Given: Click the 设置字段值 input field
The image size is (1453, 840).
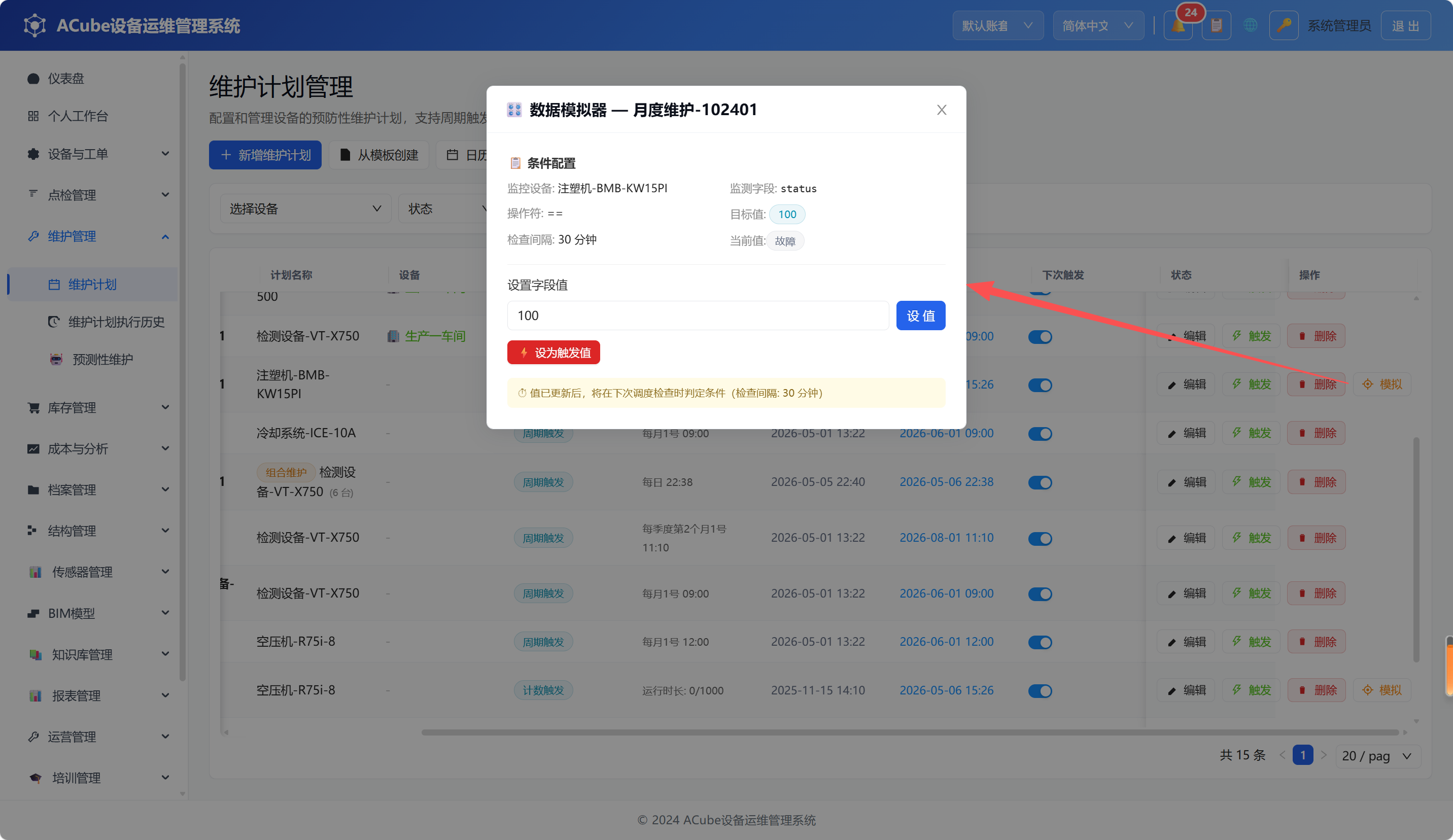Looking at the screenshot, I should pyautogui.click(x=698, y=316).
